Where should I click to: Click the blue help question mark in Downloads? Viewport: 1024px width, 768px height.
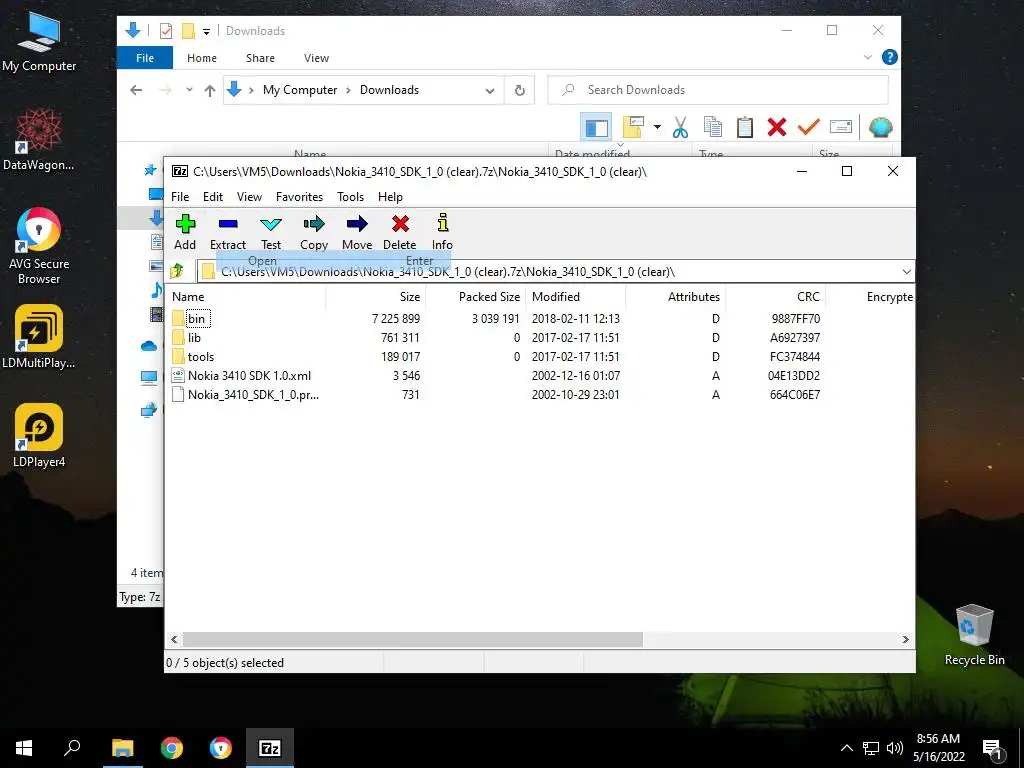click(x=889, y=57)
